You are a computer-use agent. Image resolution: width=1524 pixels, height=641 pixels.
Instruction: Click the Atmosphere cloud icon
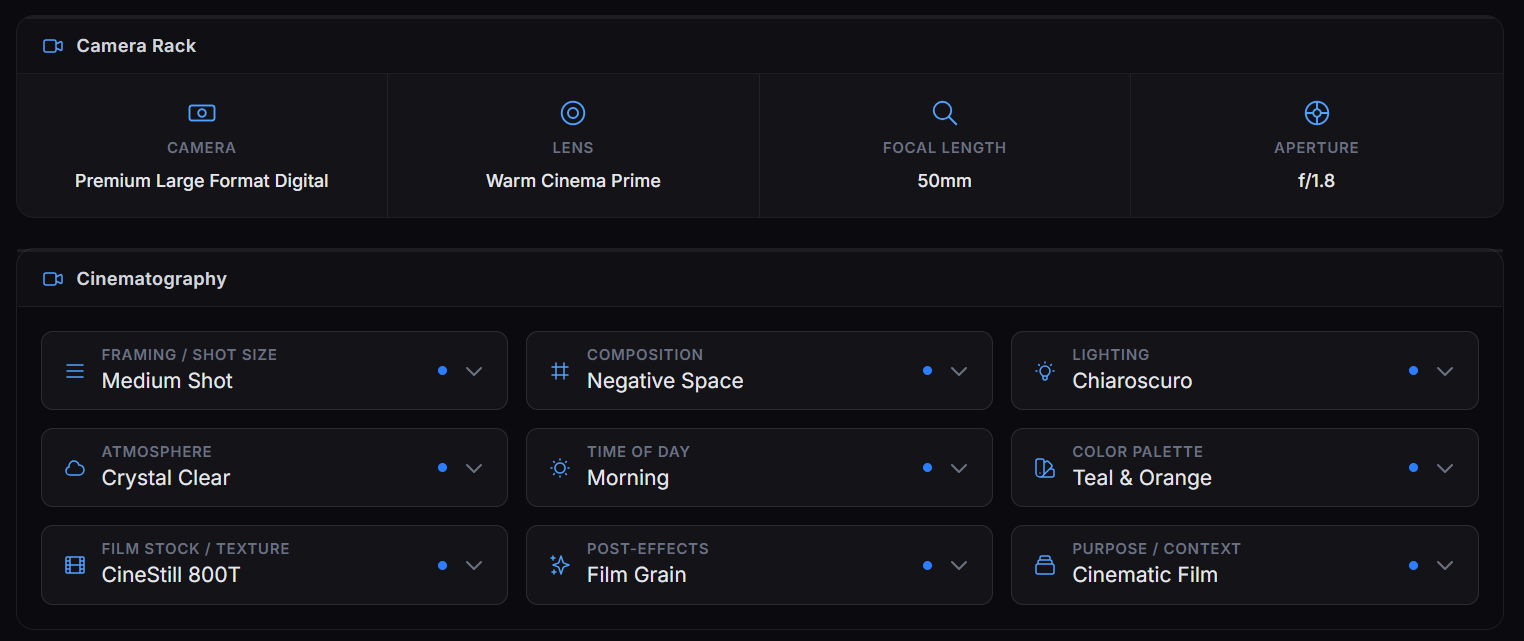(x=74, y=468)
